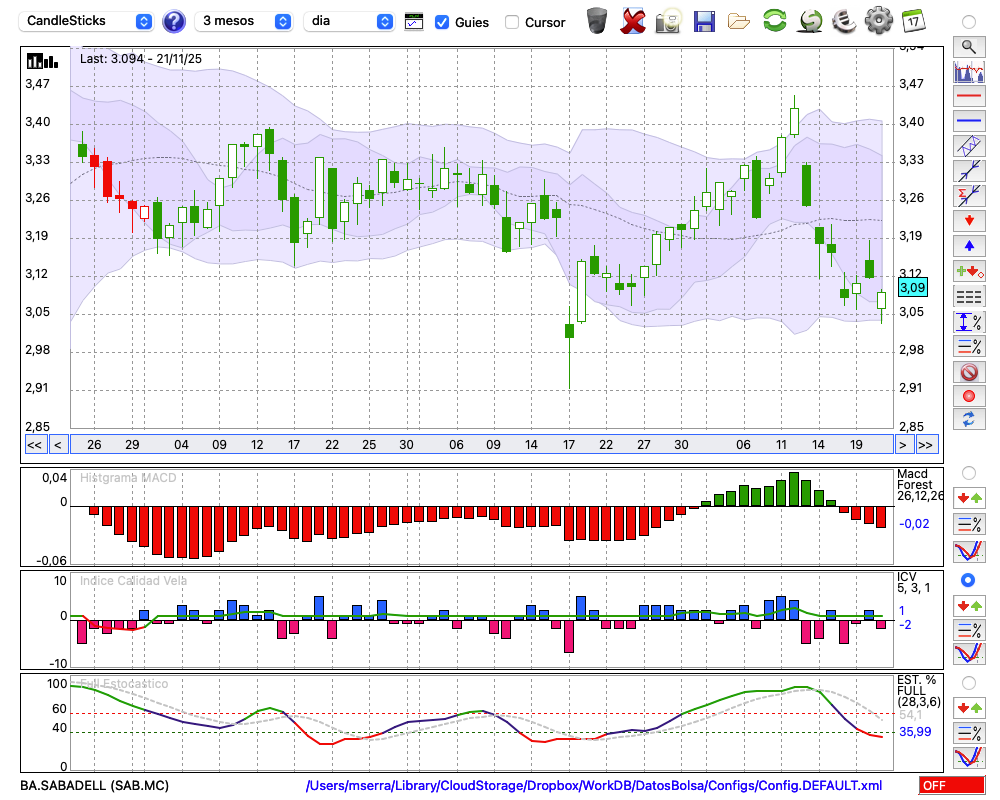This screenshot has width=1000, height=800.
Task: Click the red down arrow marker tool
Action: coord(968,220)
